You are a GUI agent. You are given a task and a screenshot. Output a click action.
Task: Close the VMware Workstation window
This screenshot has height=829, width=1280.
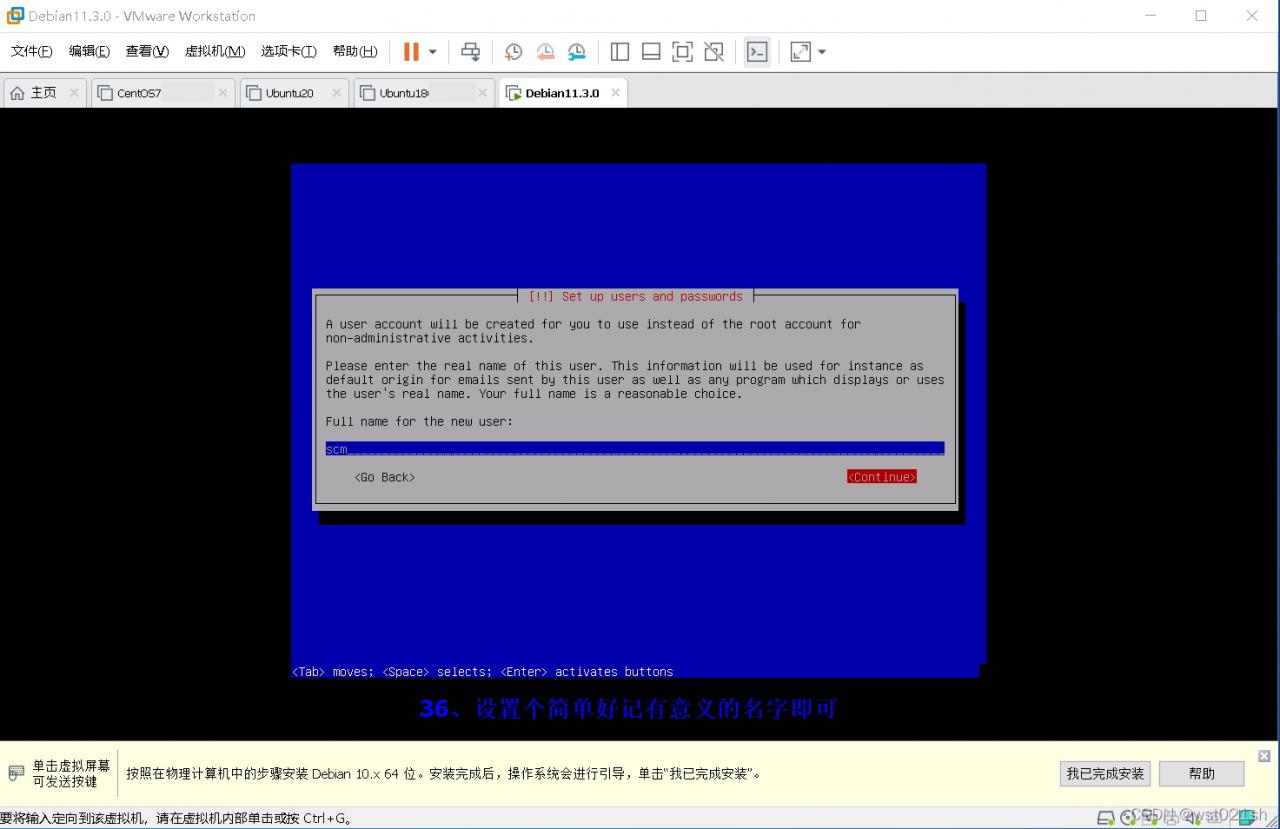pyautogui.click(x=1252, y=16)
